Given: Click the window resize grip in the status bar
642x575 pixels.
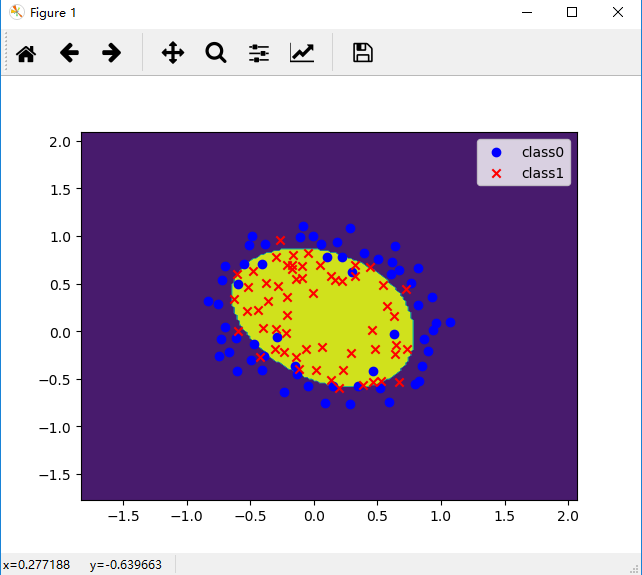Looking at the screenshot, I should click(635, 569).
